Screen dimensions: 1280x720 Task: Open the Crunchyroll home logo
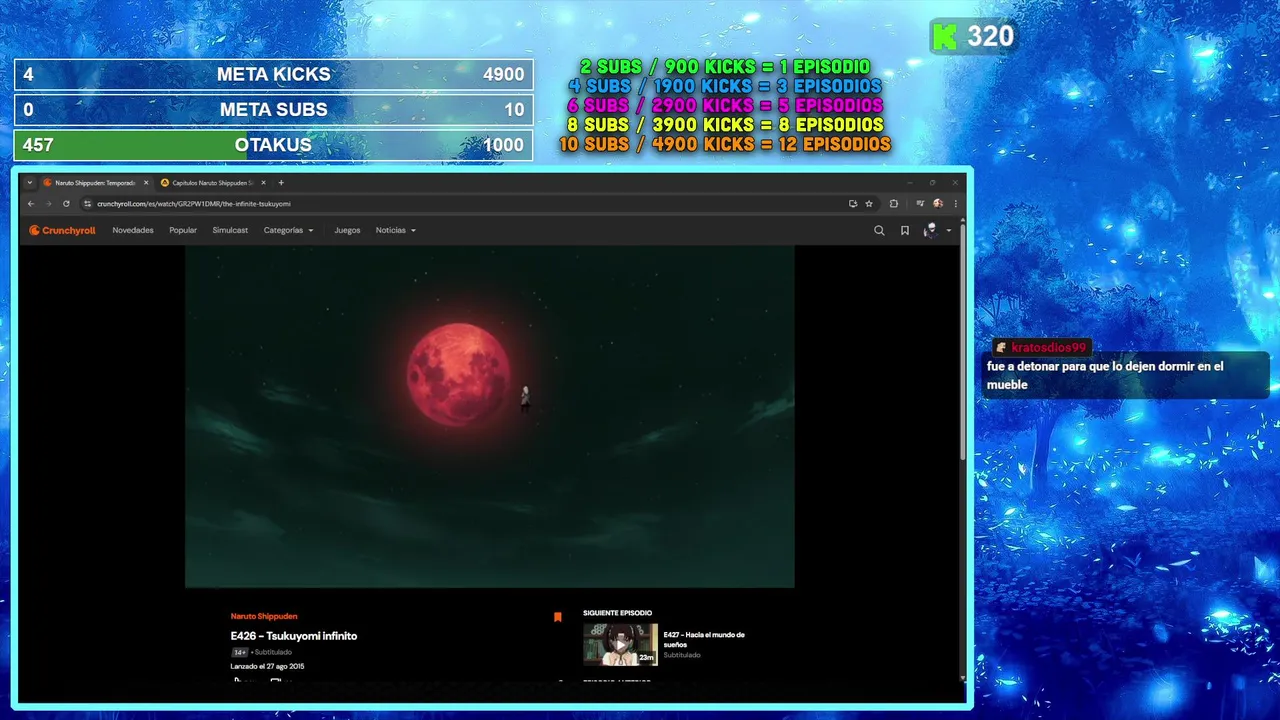point(62,230)
